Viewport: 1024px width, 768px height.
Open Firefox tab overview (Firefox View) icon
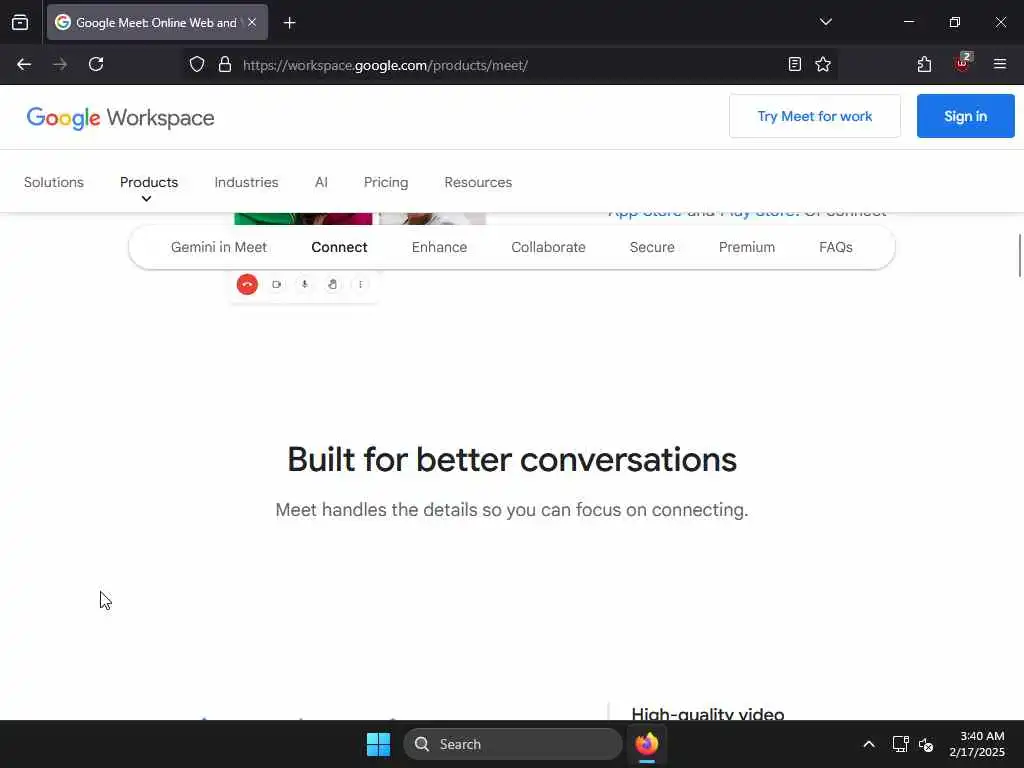20,22
